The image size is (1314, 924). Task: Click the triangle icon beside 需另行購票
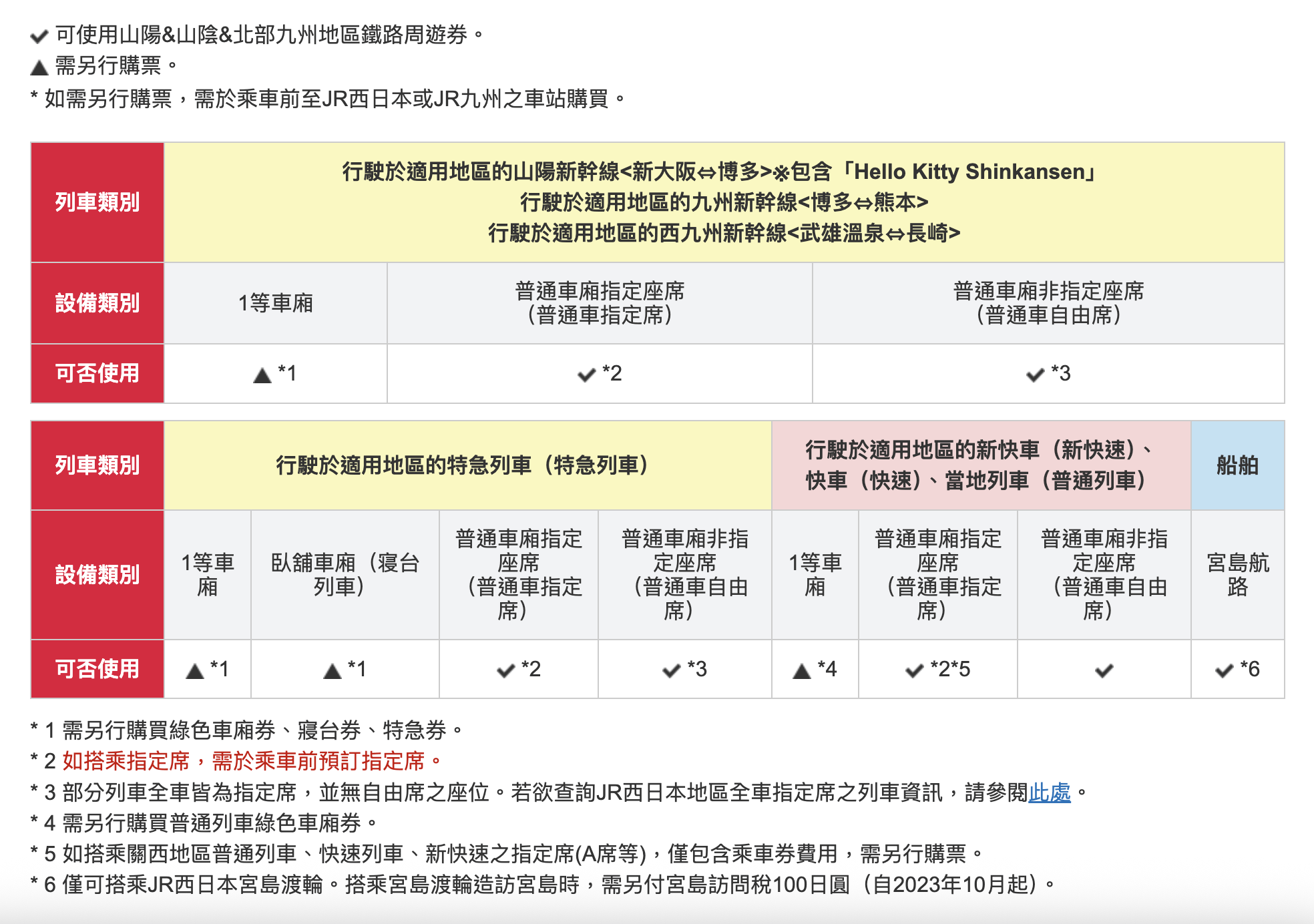(x=39, y=67)
